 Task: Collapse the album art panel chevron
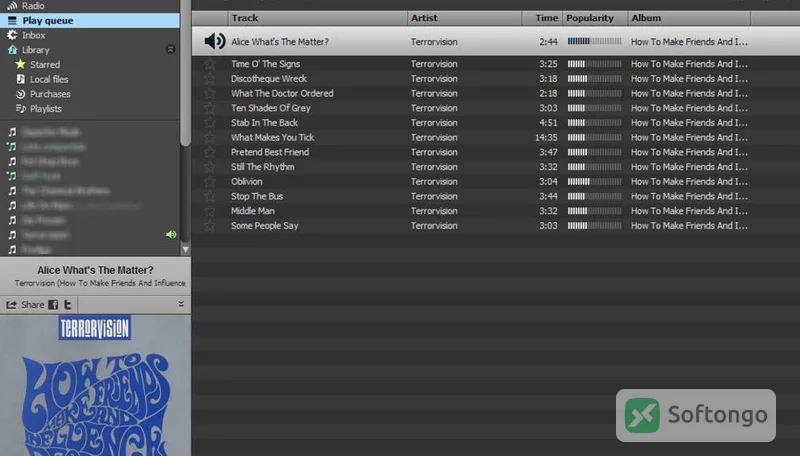[181, 304]
